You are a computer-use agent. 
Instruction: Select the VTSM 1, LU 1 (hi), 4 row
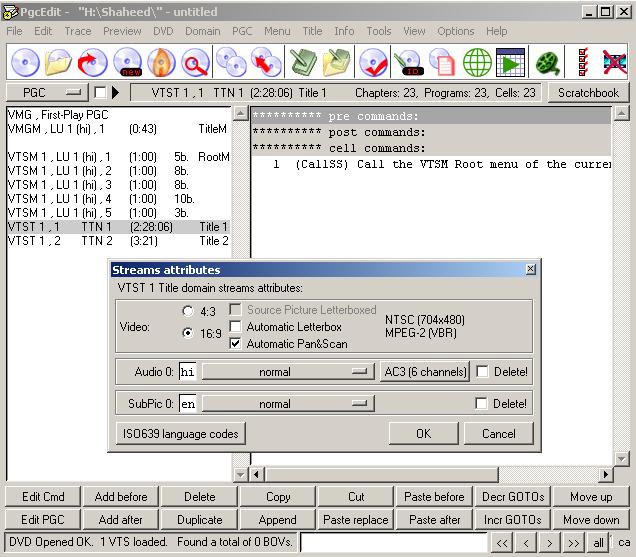click(118, 199)
